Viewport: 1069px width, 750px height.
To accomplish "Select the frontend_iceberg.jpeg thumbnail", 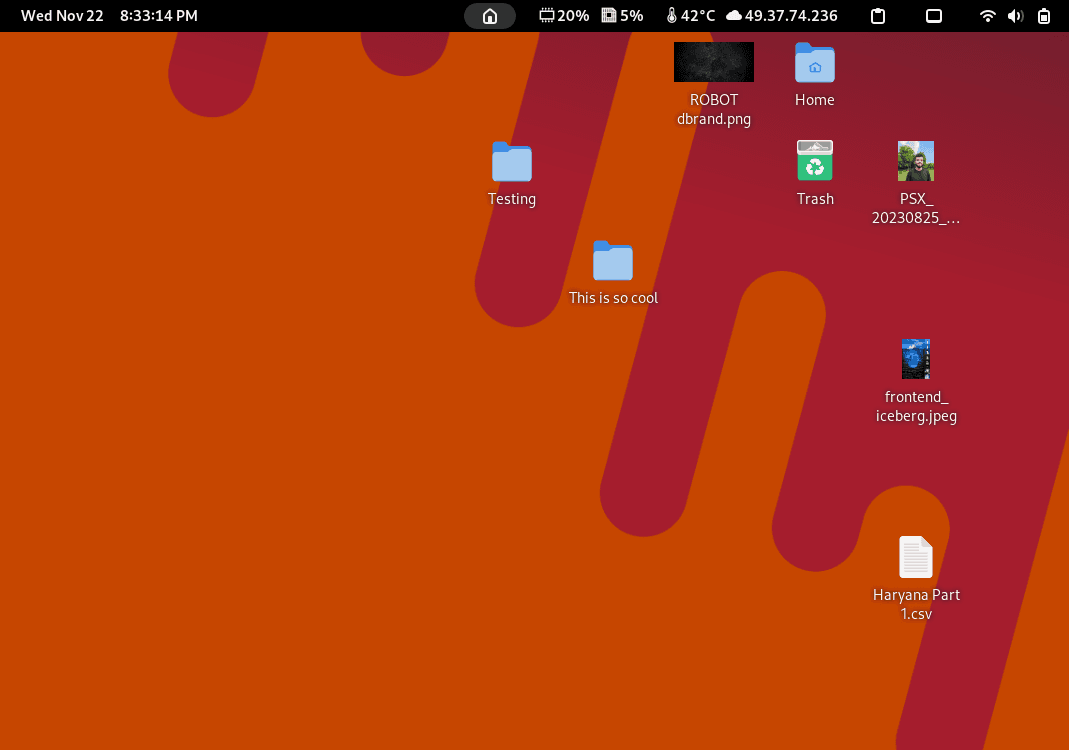I will point(916,359).
